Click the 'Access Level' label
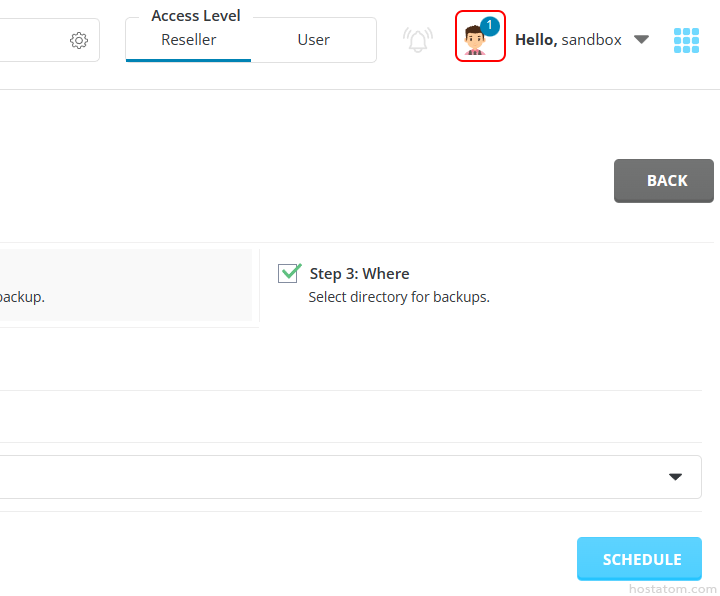720x596 pixels. click(196, 16)
